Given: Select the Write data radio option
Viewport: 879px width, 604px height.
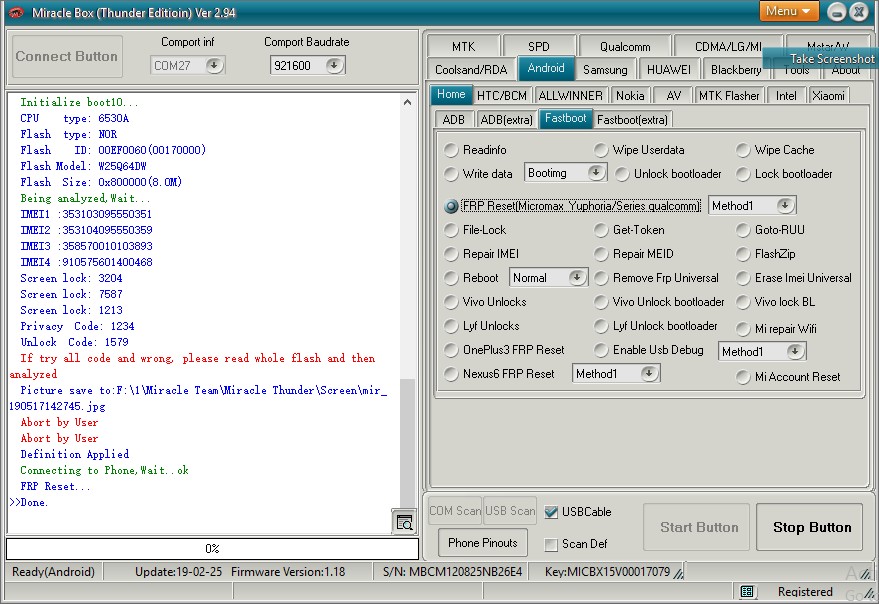Looking at the screenshot, I should point(478,174).
